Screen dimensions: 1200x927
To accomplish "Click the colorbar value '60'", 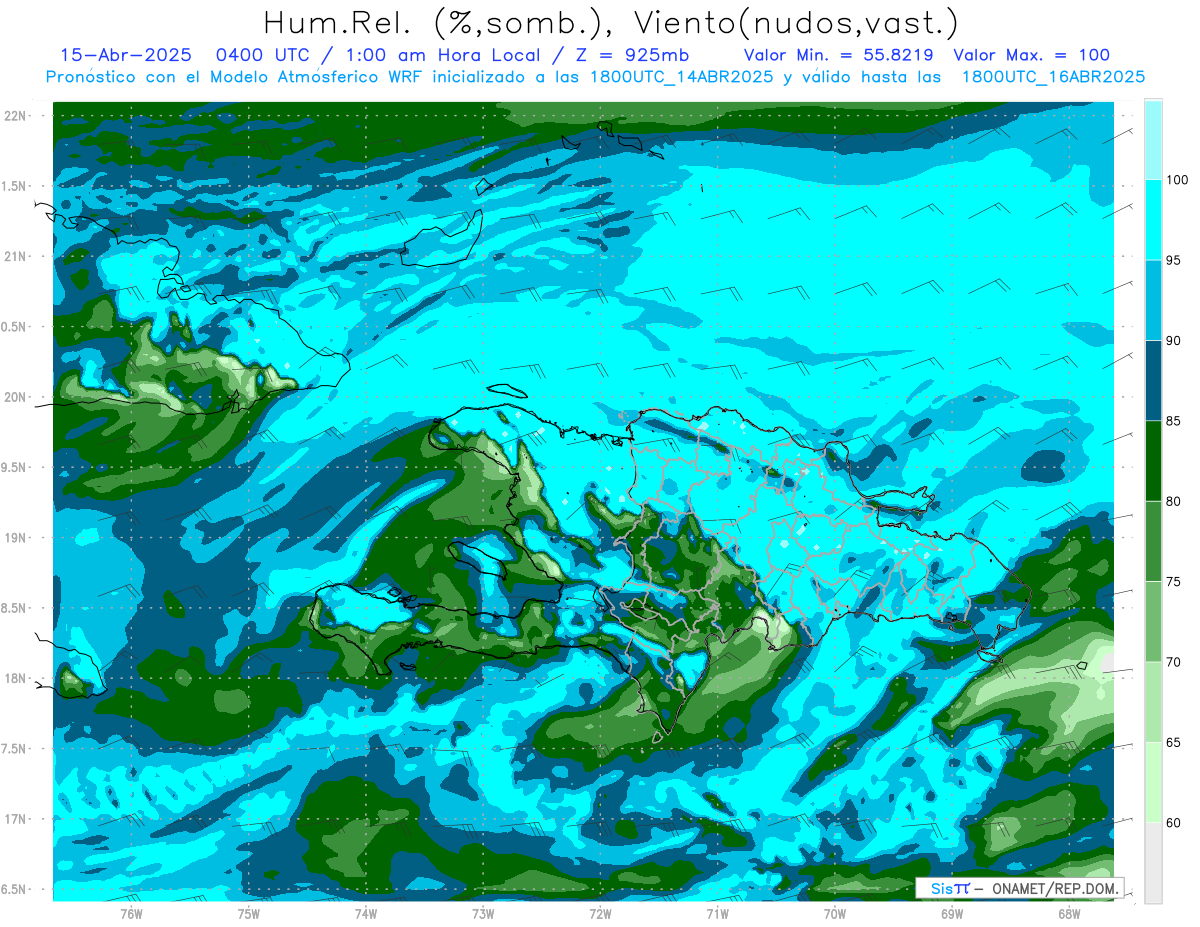I will tap(1174, 823).
